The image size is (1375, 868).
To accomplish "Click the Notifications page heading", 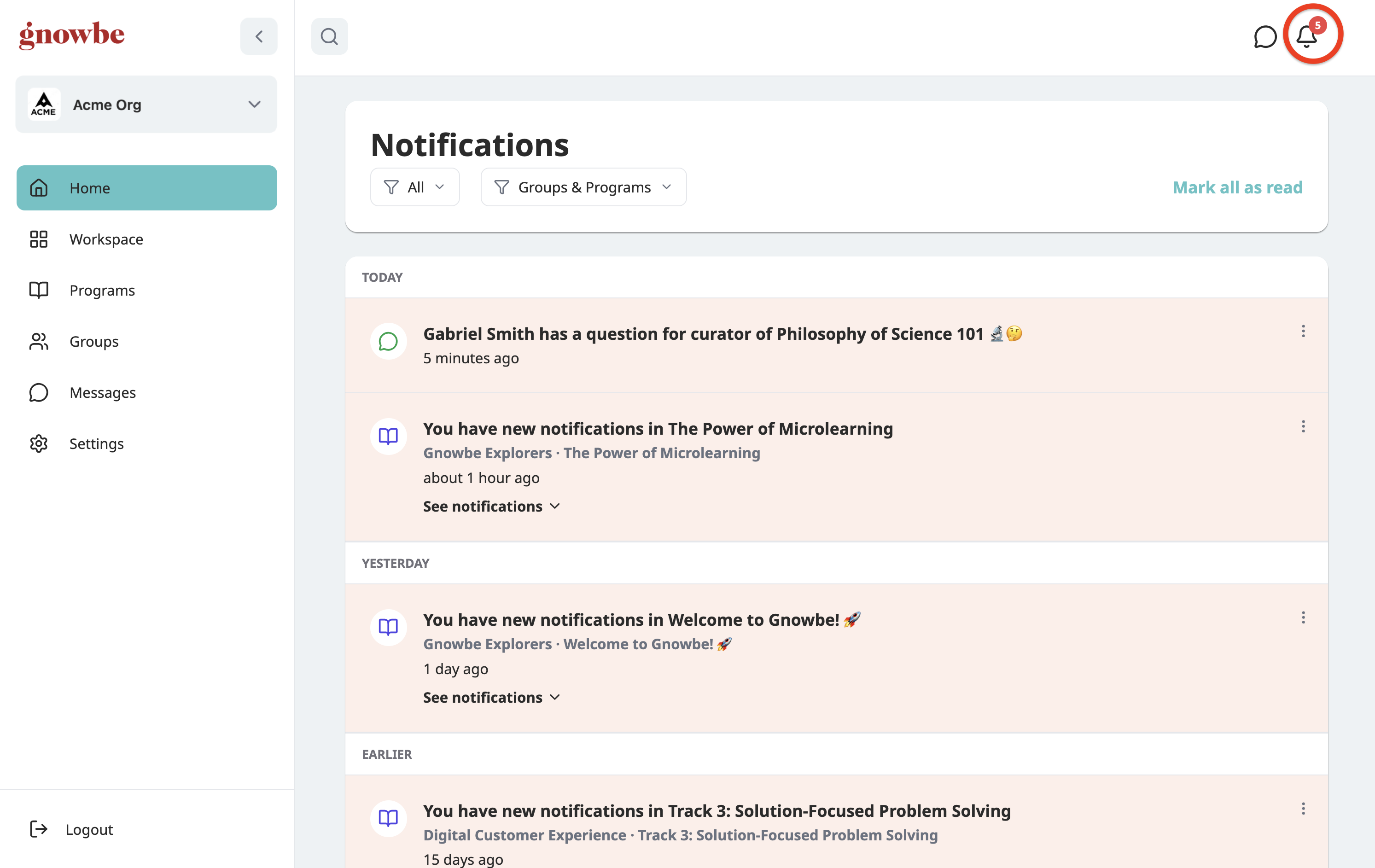I will click(469, 145).
